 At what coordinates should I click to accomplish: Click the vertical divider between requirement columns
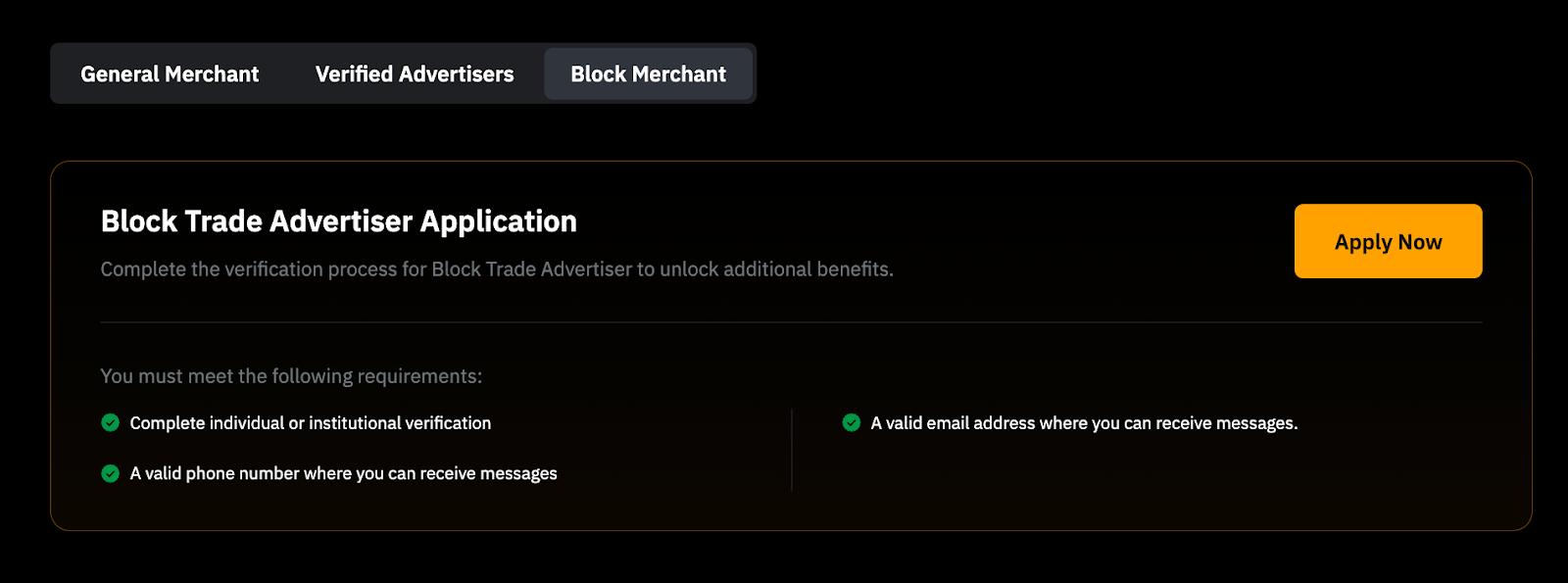792,449
